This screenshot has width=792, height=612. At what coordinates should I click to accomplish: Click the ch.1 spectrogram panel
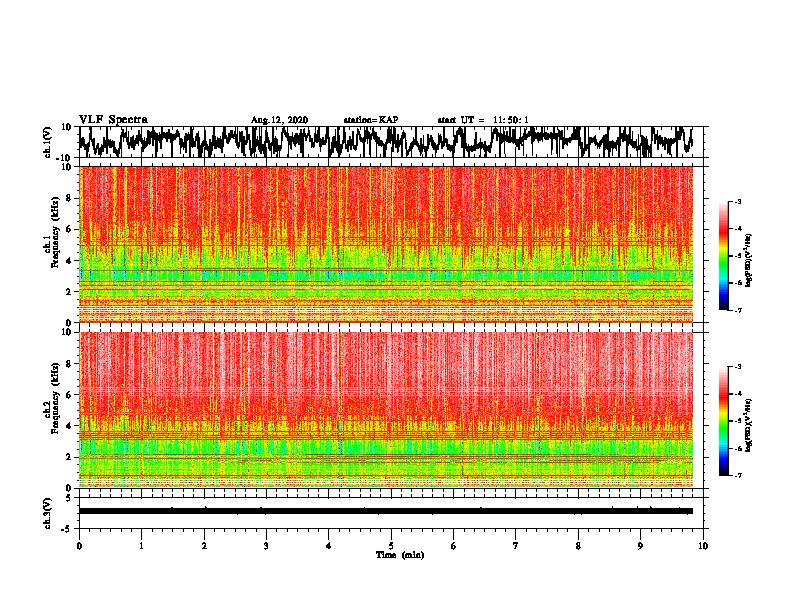pos(386,244)
